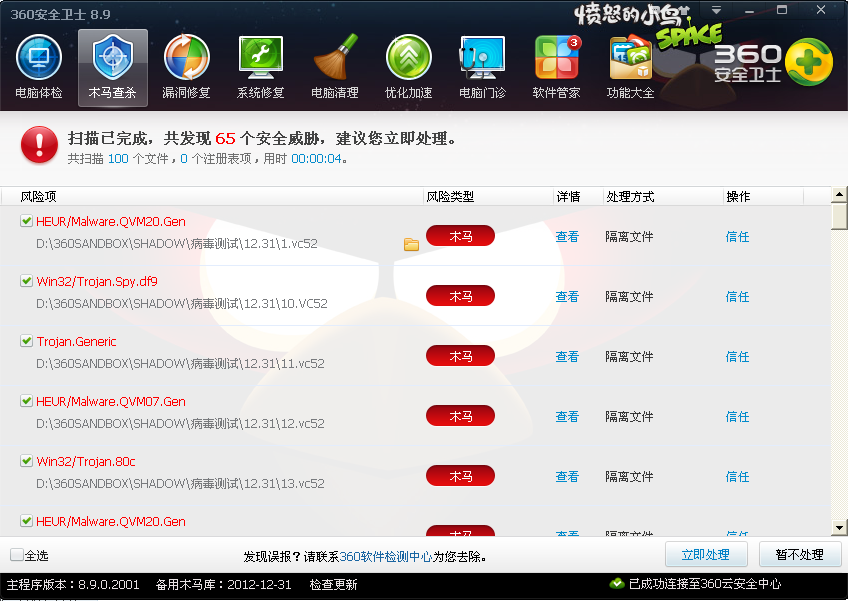Uncheck the Trojan.Generic checkbox
848x601 pixels.
[26, 341]
